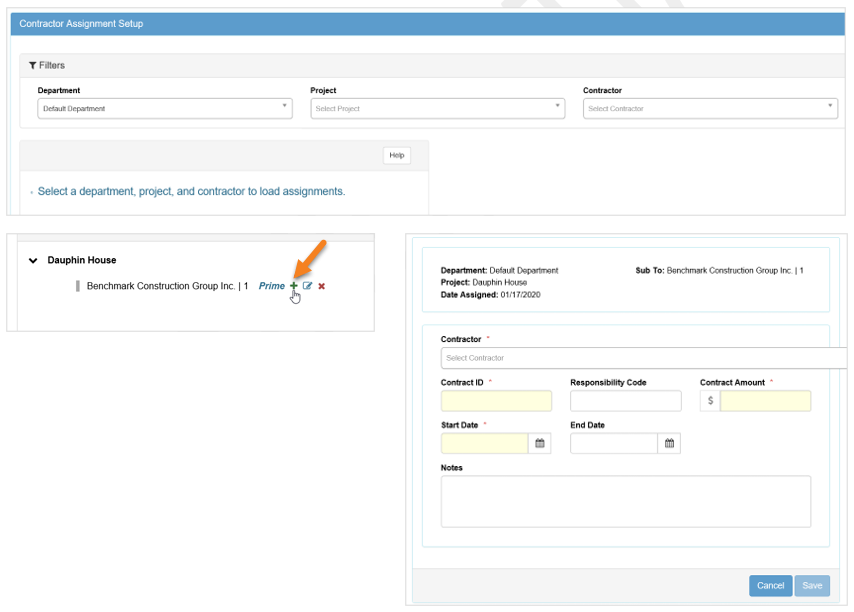Click the 'Select a department, project' message

click(x=191, y=192)
